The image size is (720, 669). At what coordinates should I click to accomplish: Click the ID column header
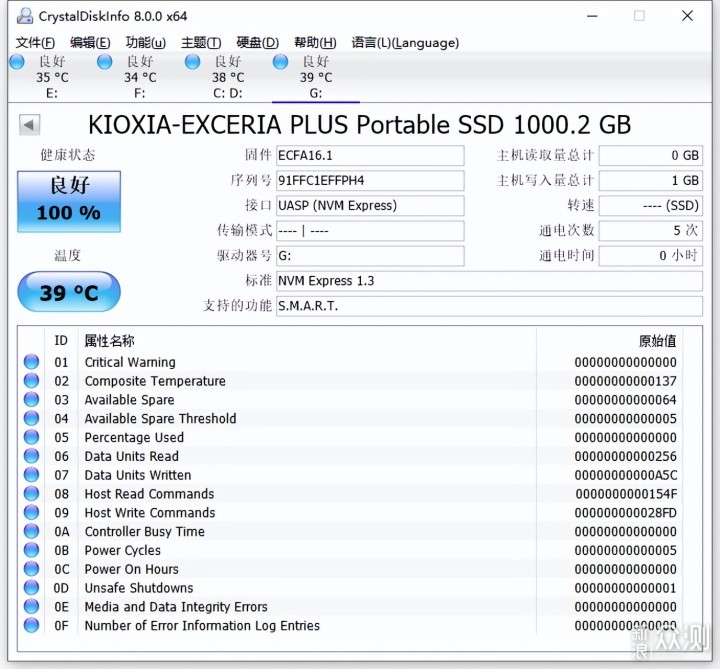pos(61,341)
